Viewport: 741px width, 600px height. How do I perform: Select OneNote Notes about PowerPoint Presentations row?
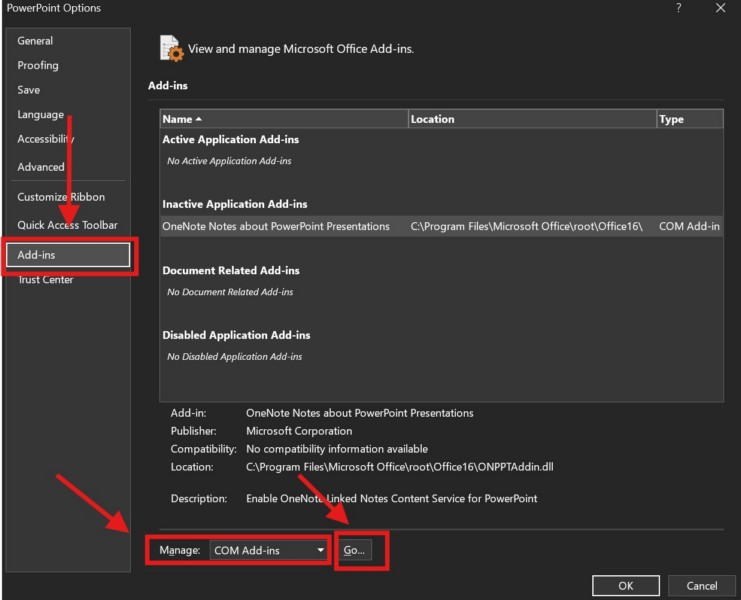point(276,227)
